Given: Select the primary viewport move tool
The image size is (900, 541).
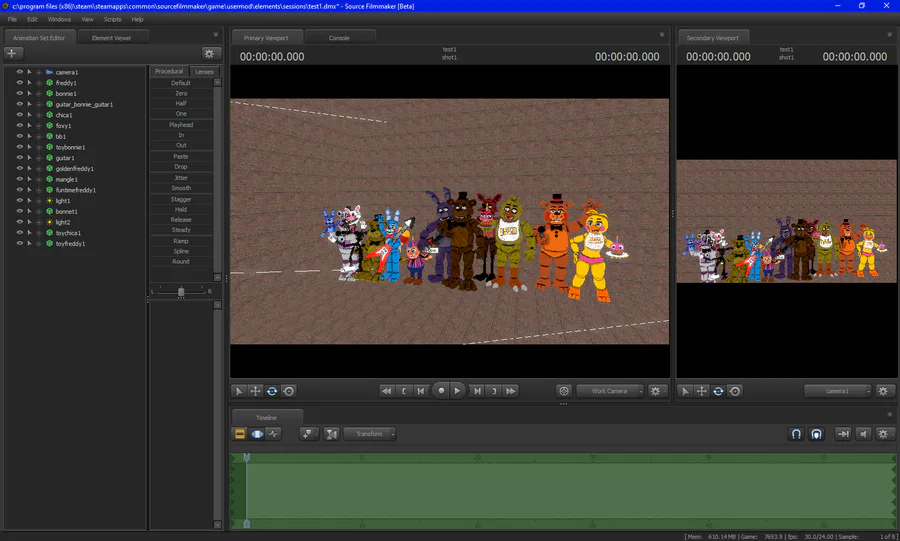Looking at the screenshot, I should point(255,391).
